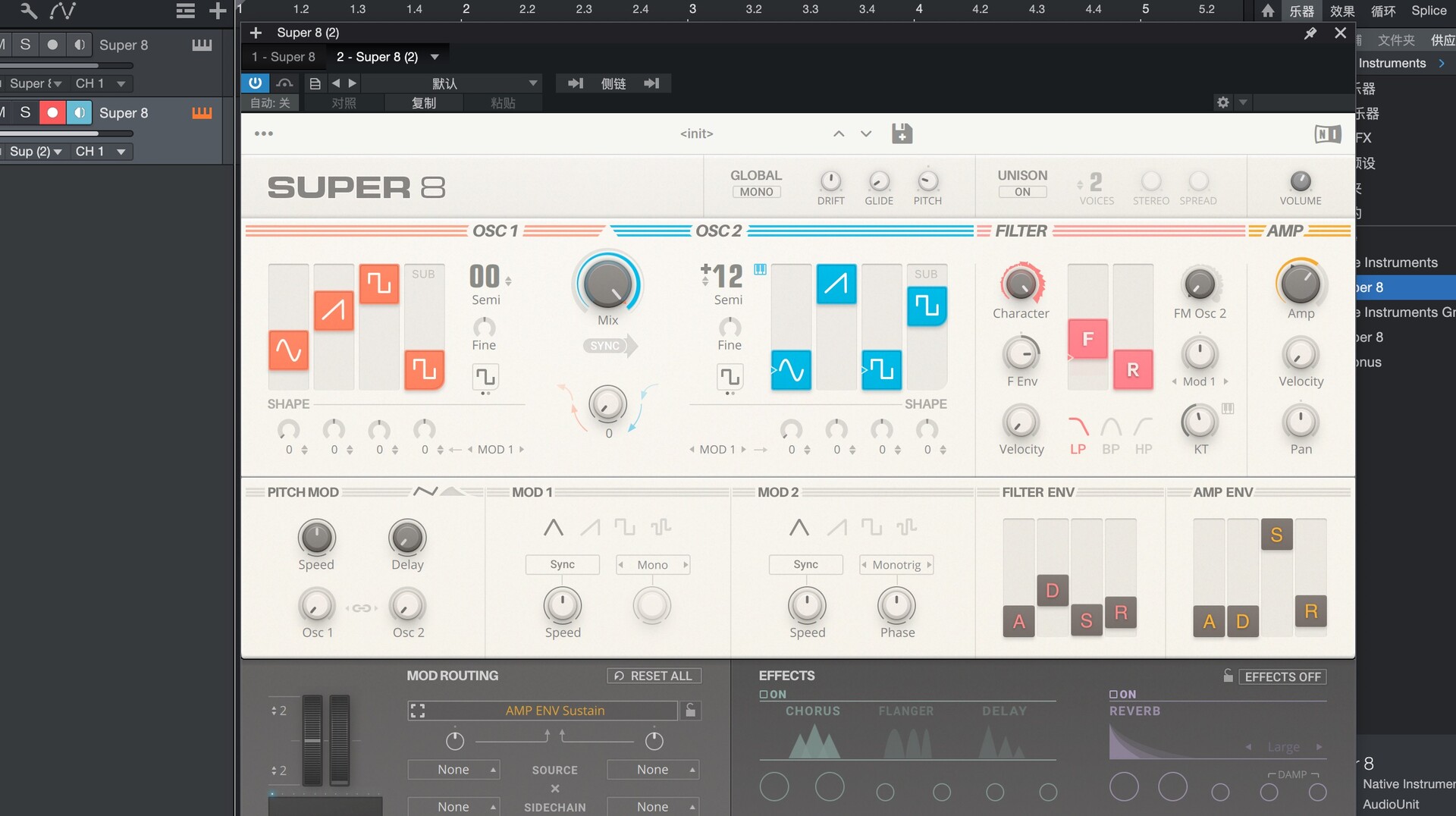Image resolution: width=1456 pixels, height=816 pixels.
Task: Select the OSC 1 sawtooth wave shape
Action: pyautogui.click(x=334, y=310)
